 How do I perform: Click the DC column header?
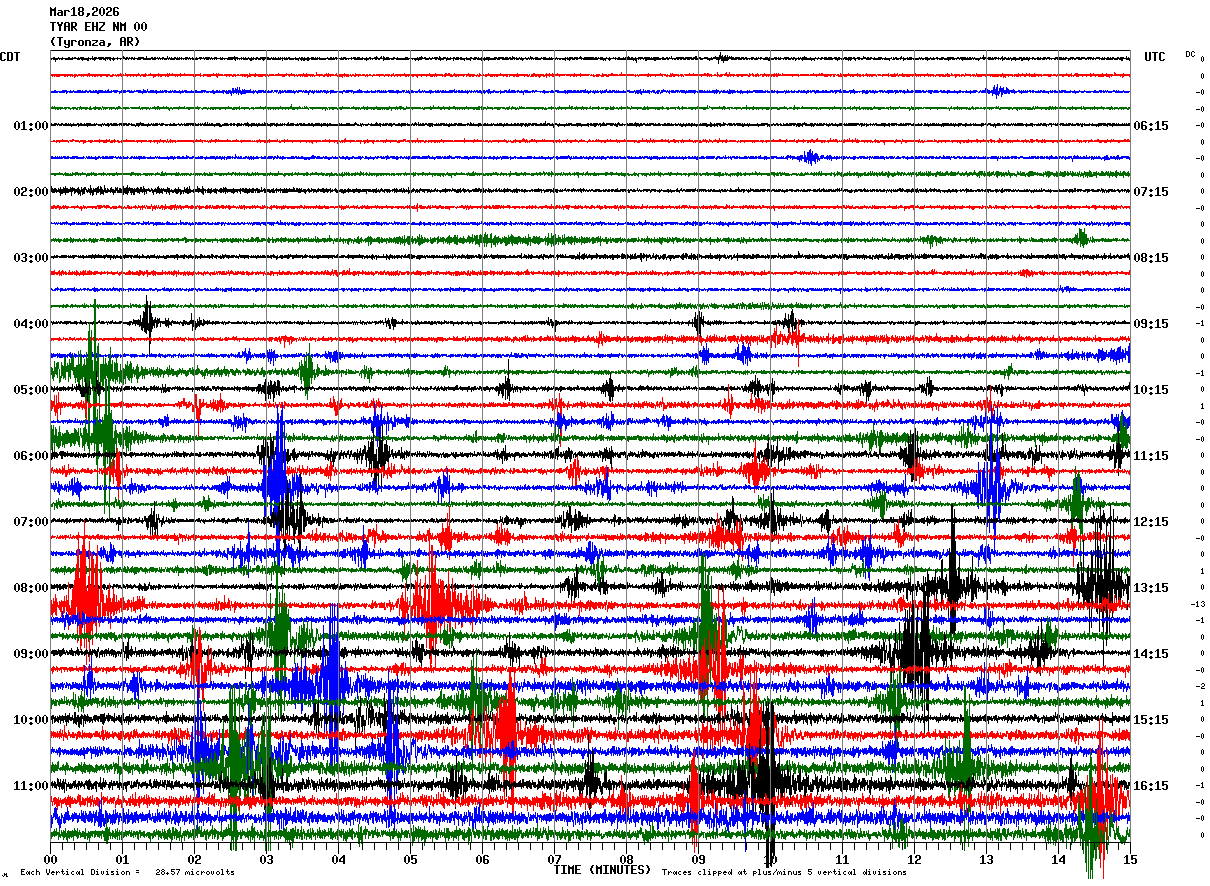click(1190, 54)
